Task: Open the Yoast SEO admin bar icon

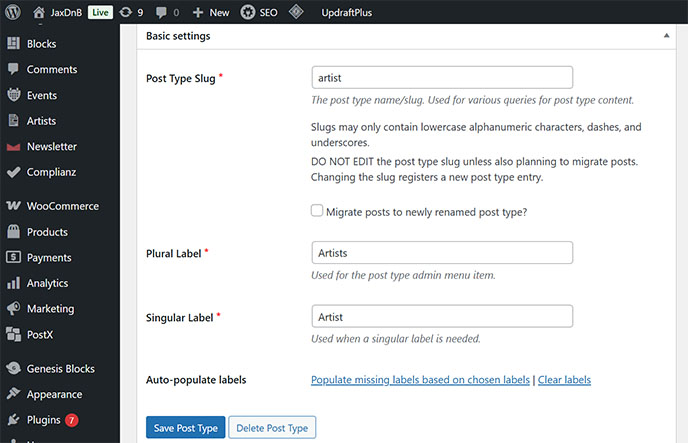Action: click(248, 12)
